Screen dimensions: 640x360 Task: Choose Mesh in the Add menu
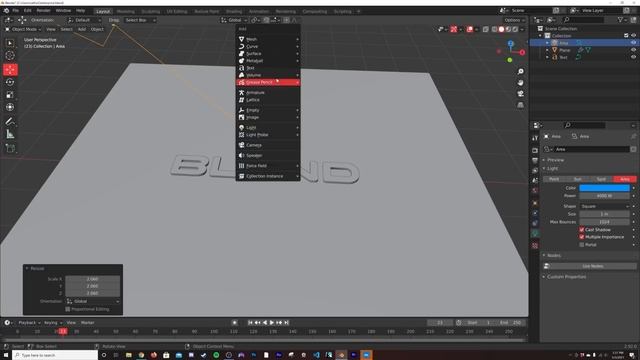[268, 39]
